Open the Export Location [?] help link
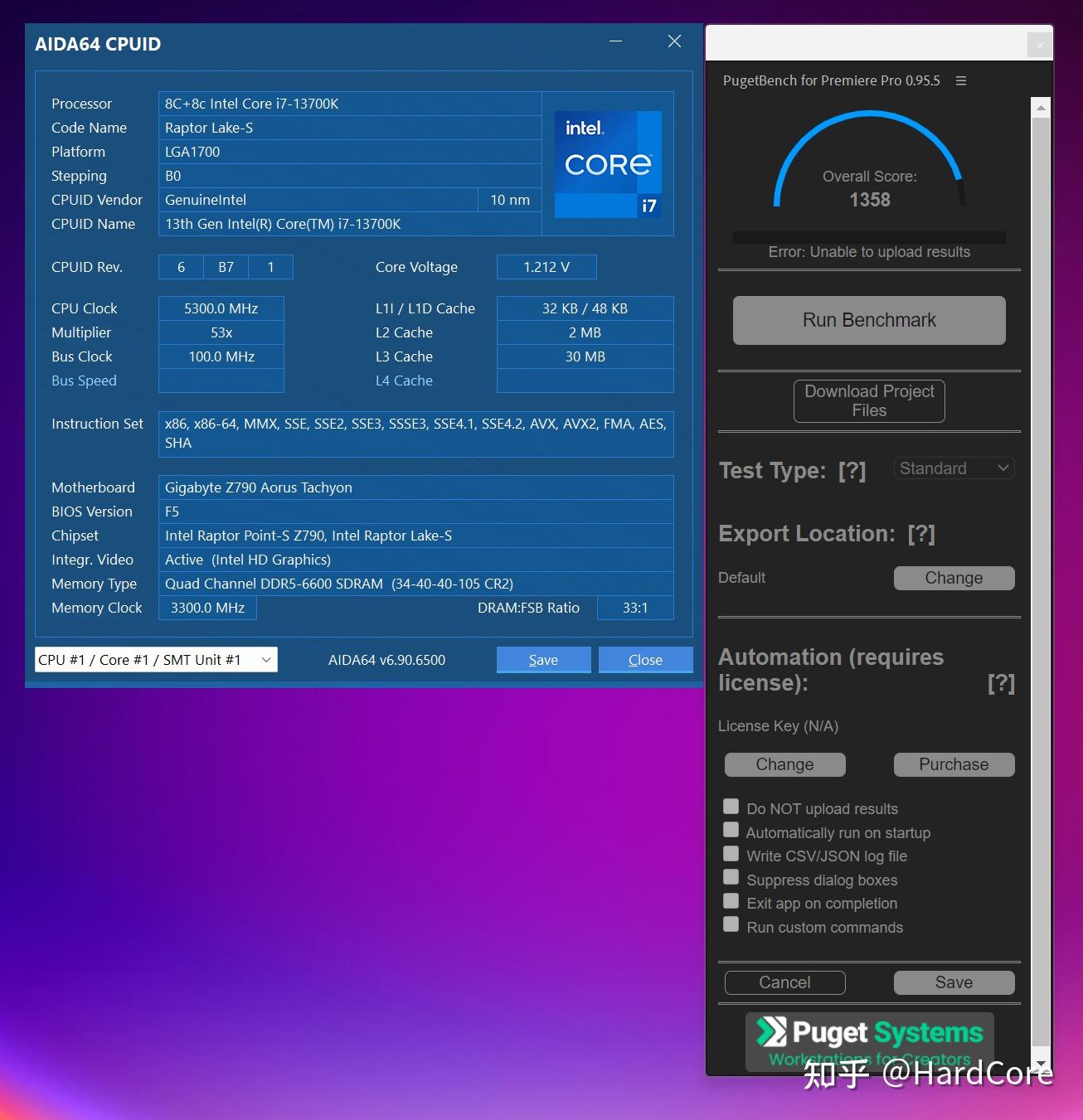 click(921, 534)
